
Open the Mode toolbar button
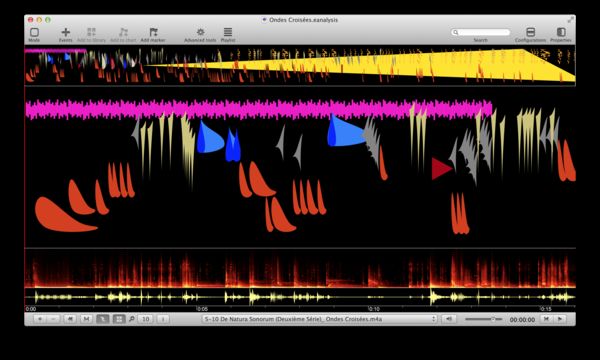pos(34,33)
